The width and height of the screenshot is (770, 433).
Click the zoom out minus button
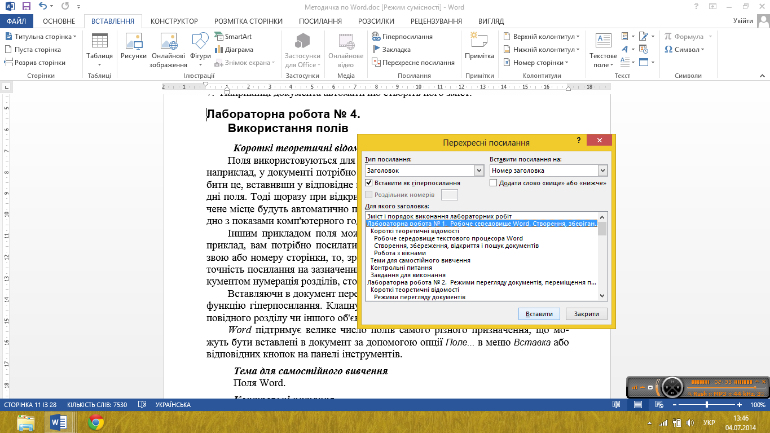click(x=675, y=405)
